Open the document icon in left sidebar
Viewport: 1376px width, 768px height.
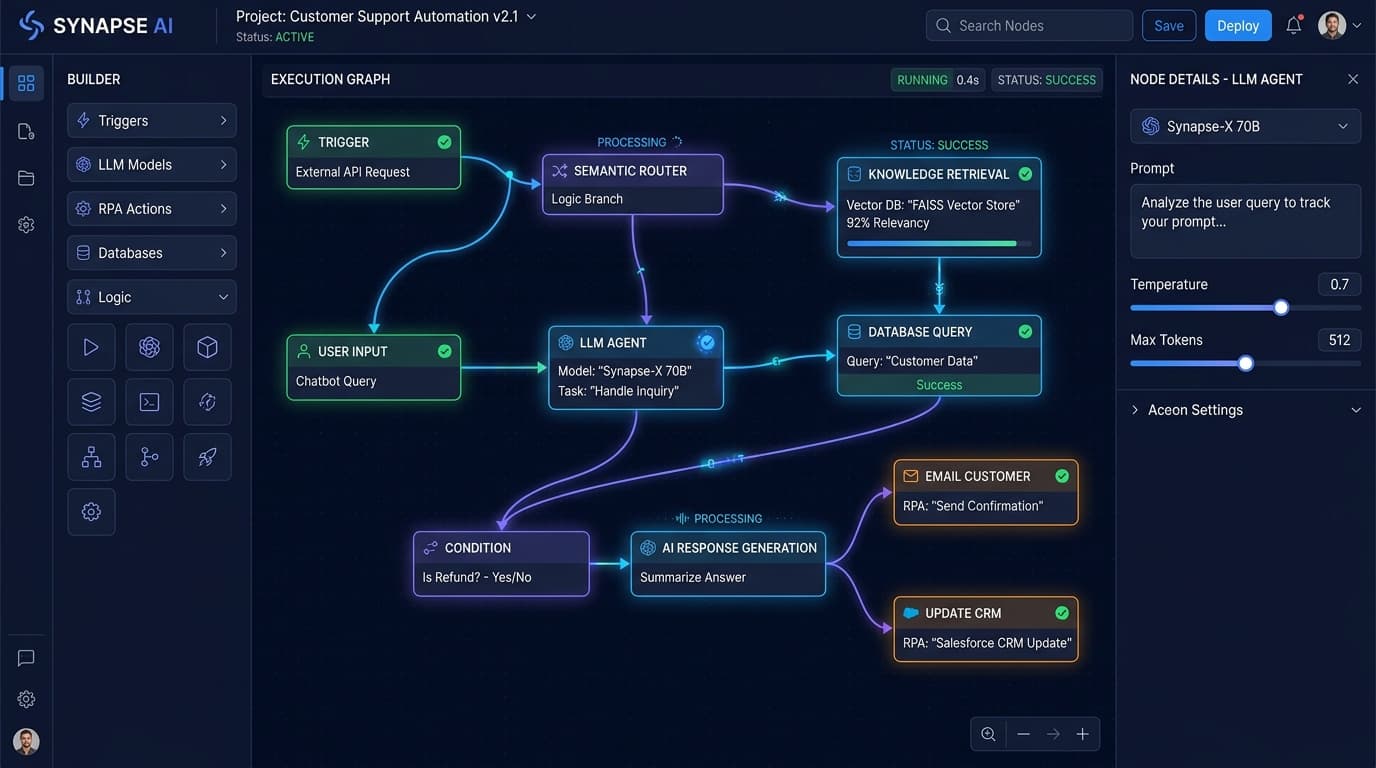[26, 131]
